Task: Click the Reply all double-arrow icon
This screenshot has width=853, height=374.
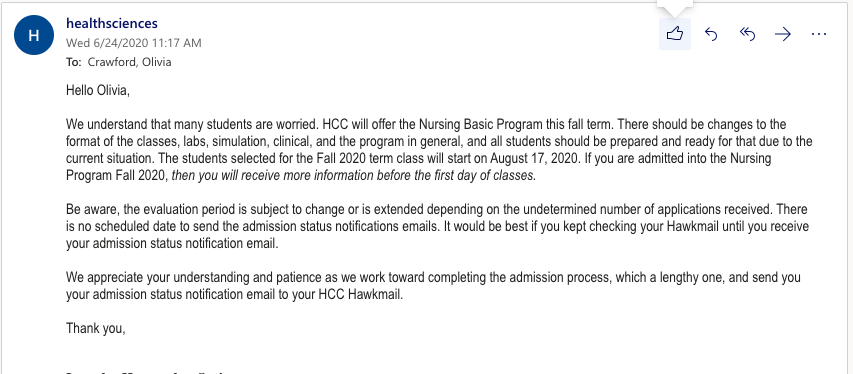Action: 747,34
